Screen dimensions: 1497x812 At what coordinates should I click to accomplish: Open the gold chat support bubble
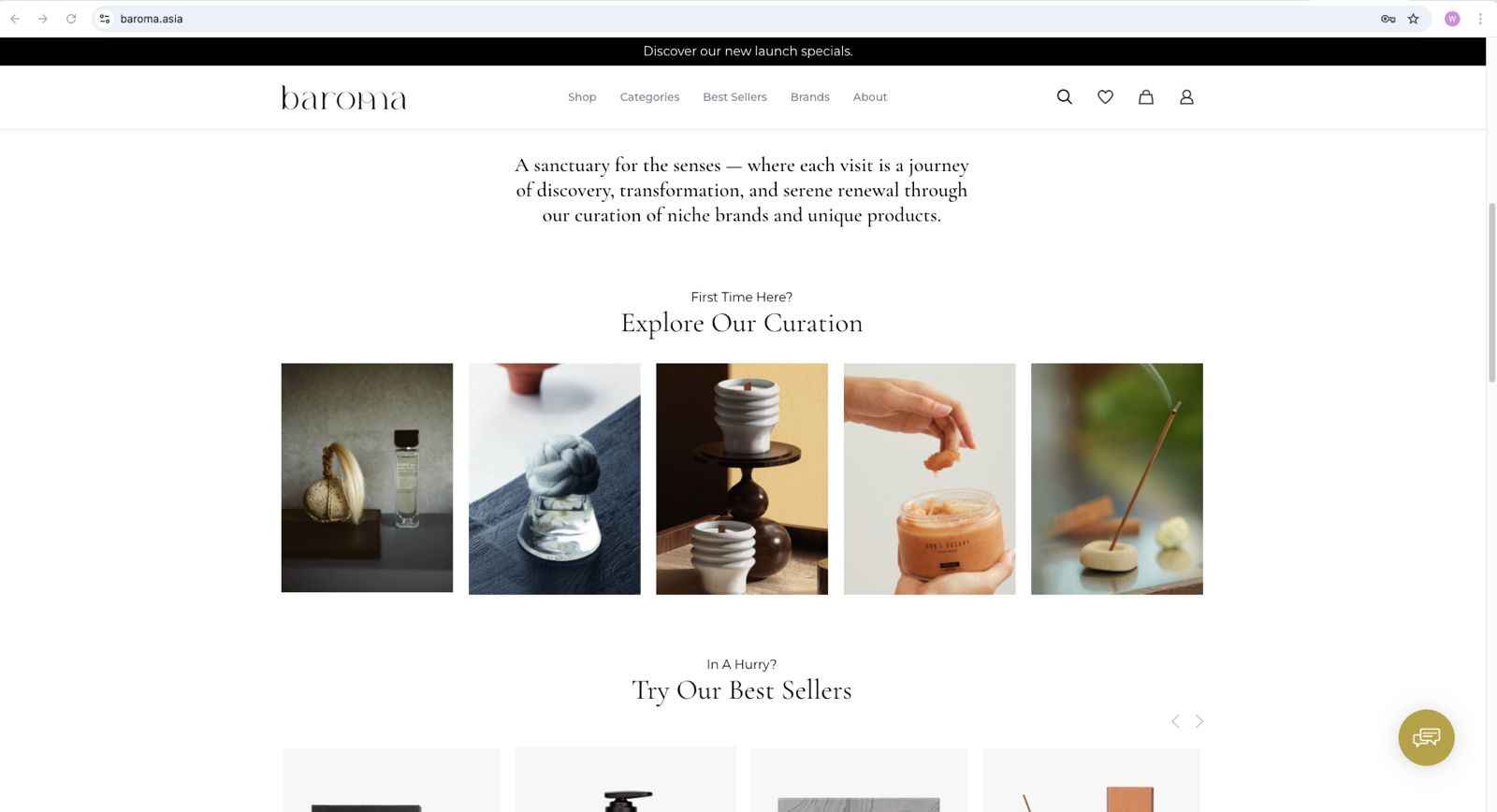pos(1426,737)
